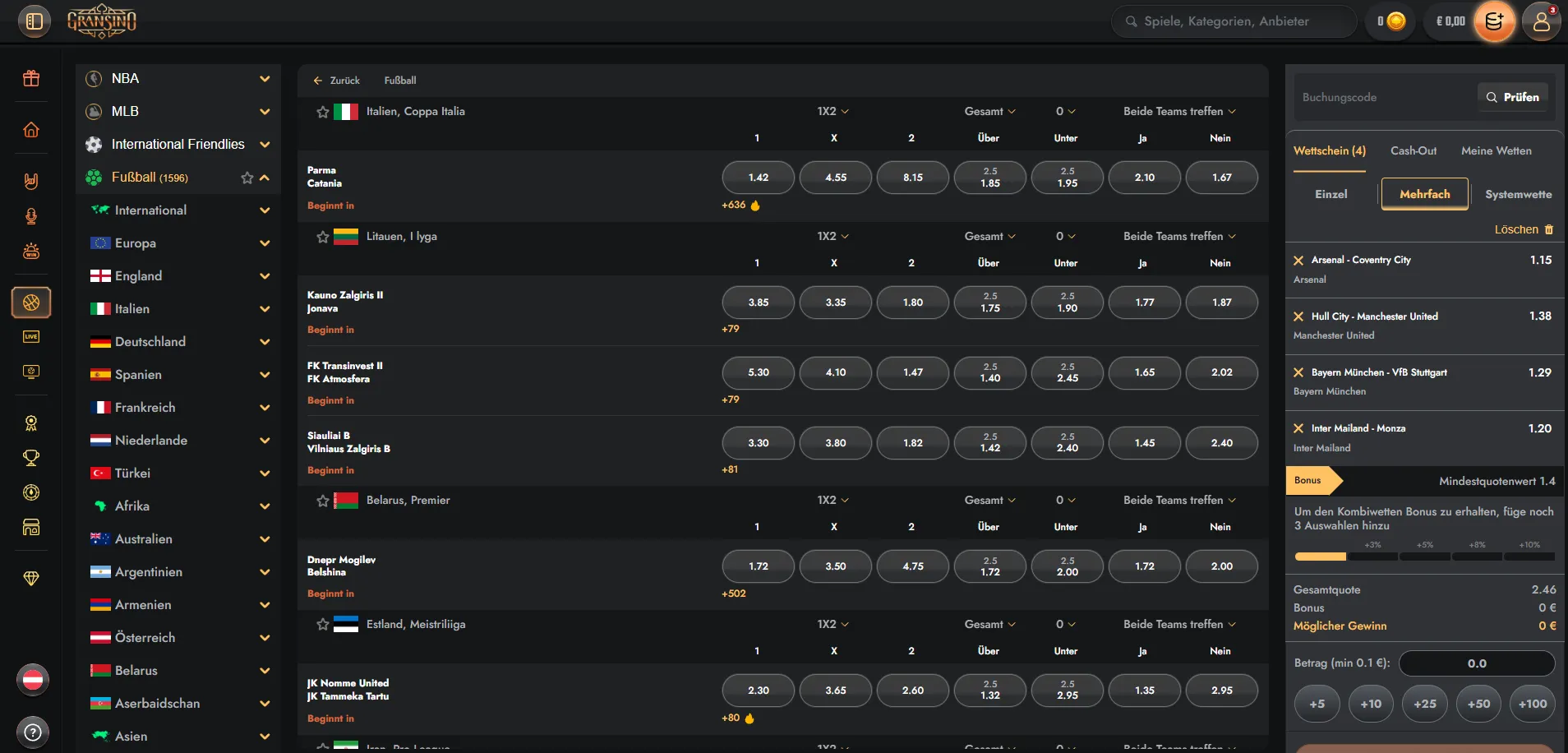
Task: Collapse the Fußball category
Action: (265, 178)
